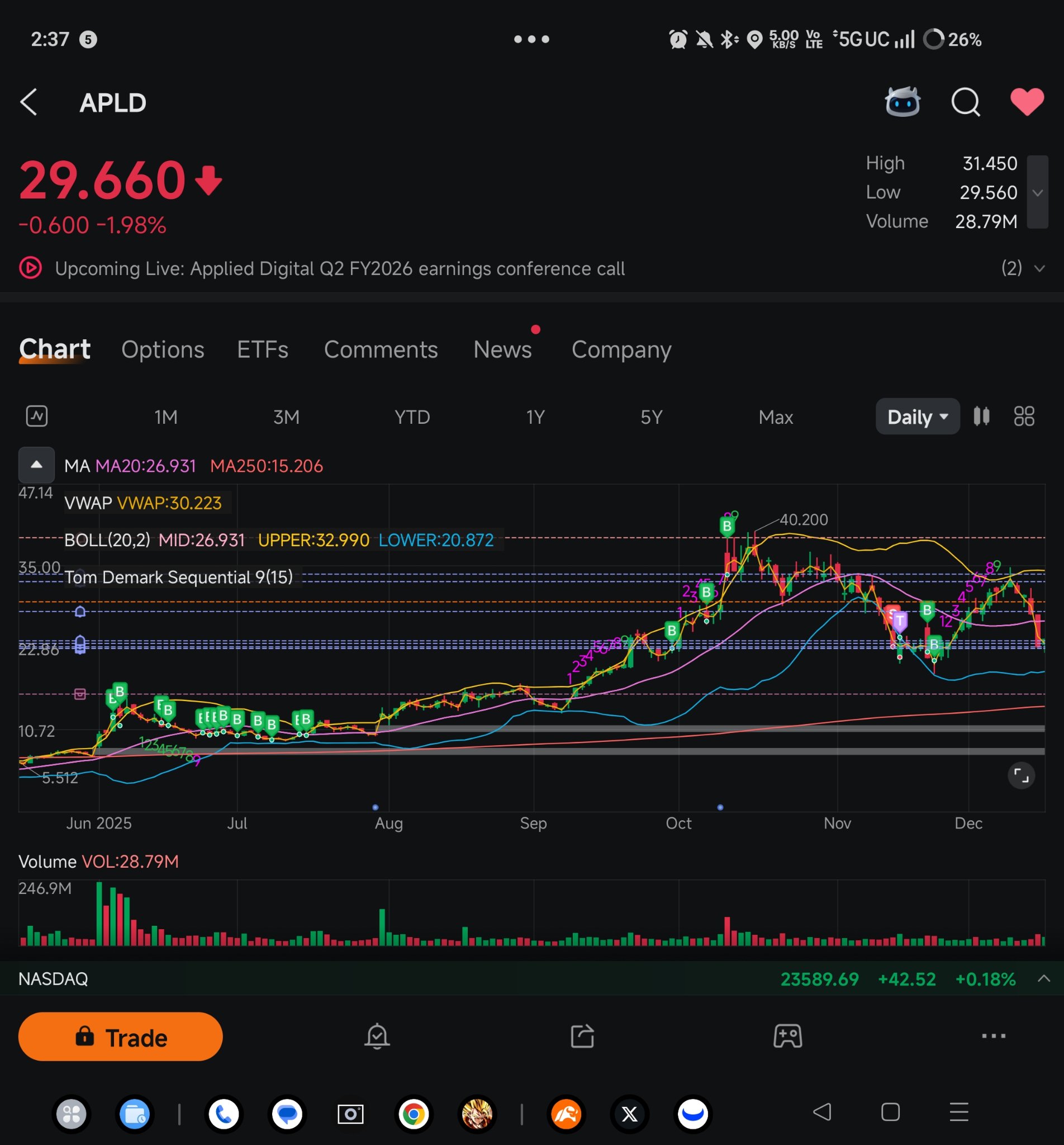Open the upcoming earnings conference call link
Screen dimensions: 1064x1145
pos(340,268)
